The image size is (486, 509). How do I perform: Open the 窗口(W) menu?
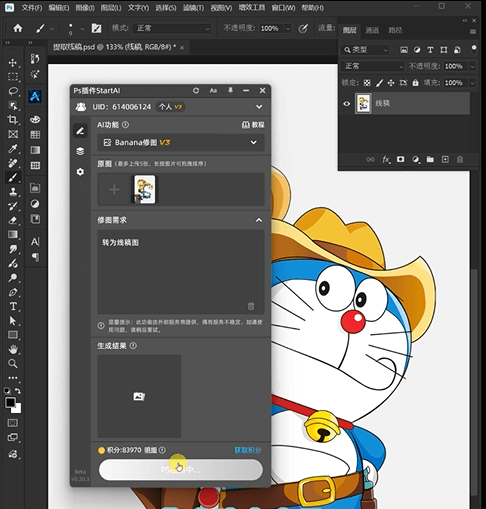[283, 7]
